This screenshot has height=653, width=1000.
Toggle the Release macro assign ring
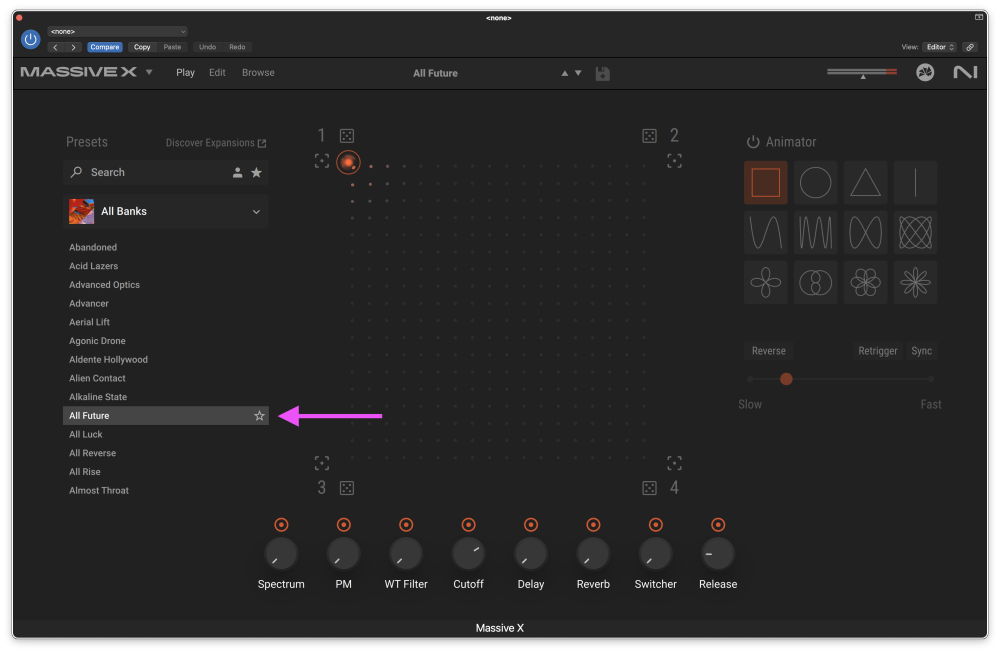[718, 525]
